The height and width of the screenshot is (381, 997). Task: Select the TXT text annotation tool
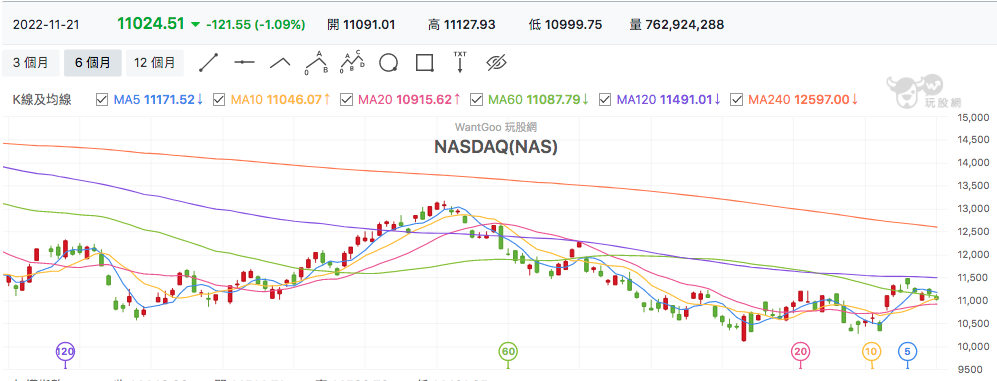(x=460, y=62)
